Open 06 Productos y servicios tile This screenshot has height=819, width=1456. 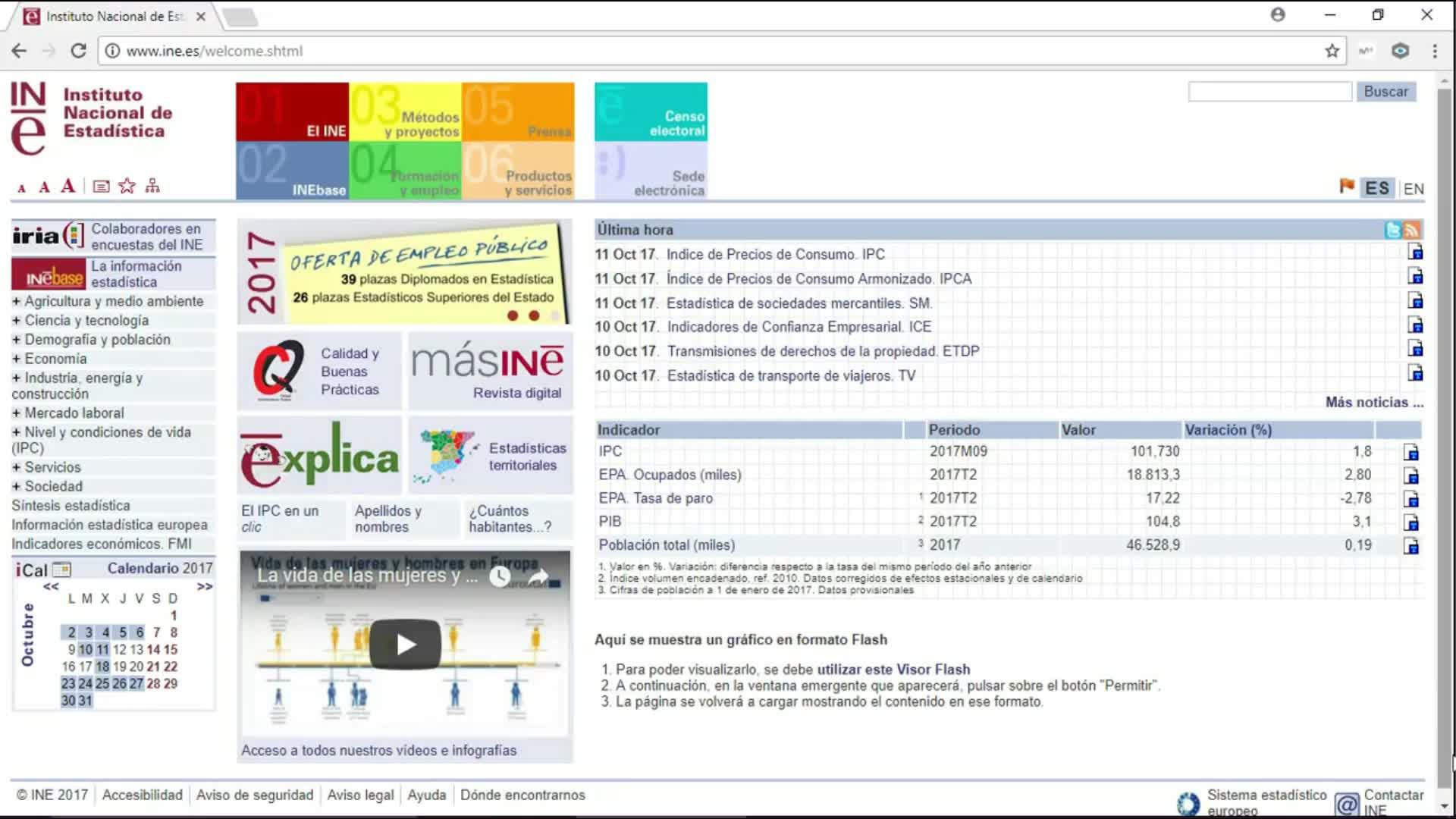click(x=518, y=171)
